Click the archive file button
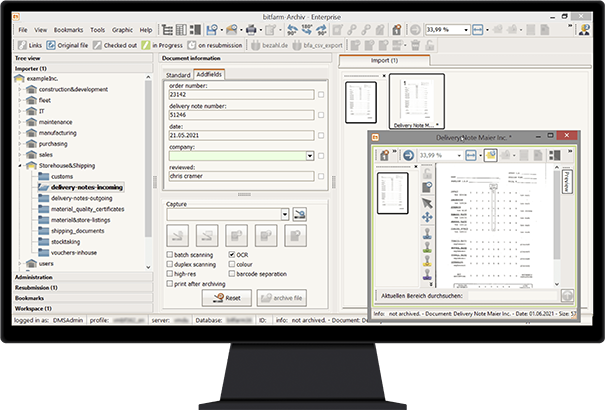The width and height of the screenshot is (605, 410). (x=282, y=298)
